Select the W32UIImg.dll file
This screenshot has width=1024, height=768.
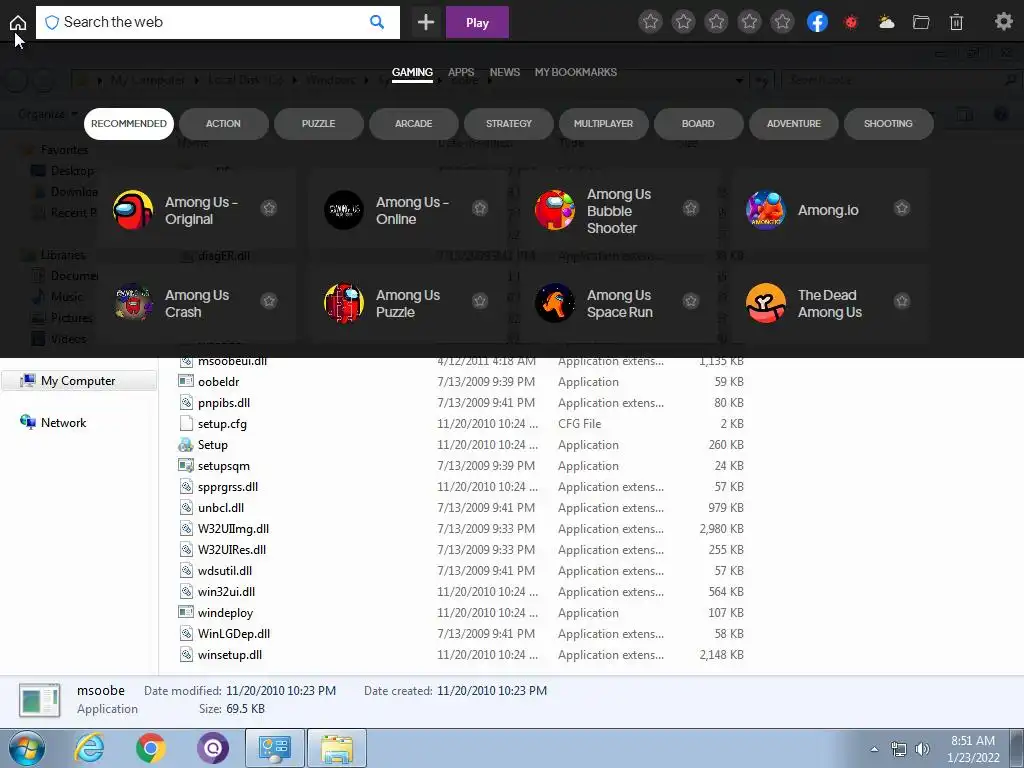tap(233, 529)
